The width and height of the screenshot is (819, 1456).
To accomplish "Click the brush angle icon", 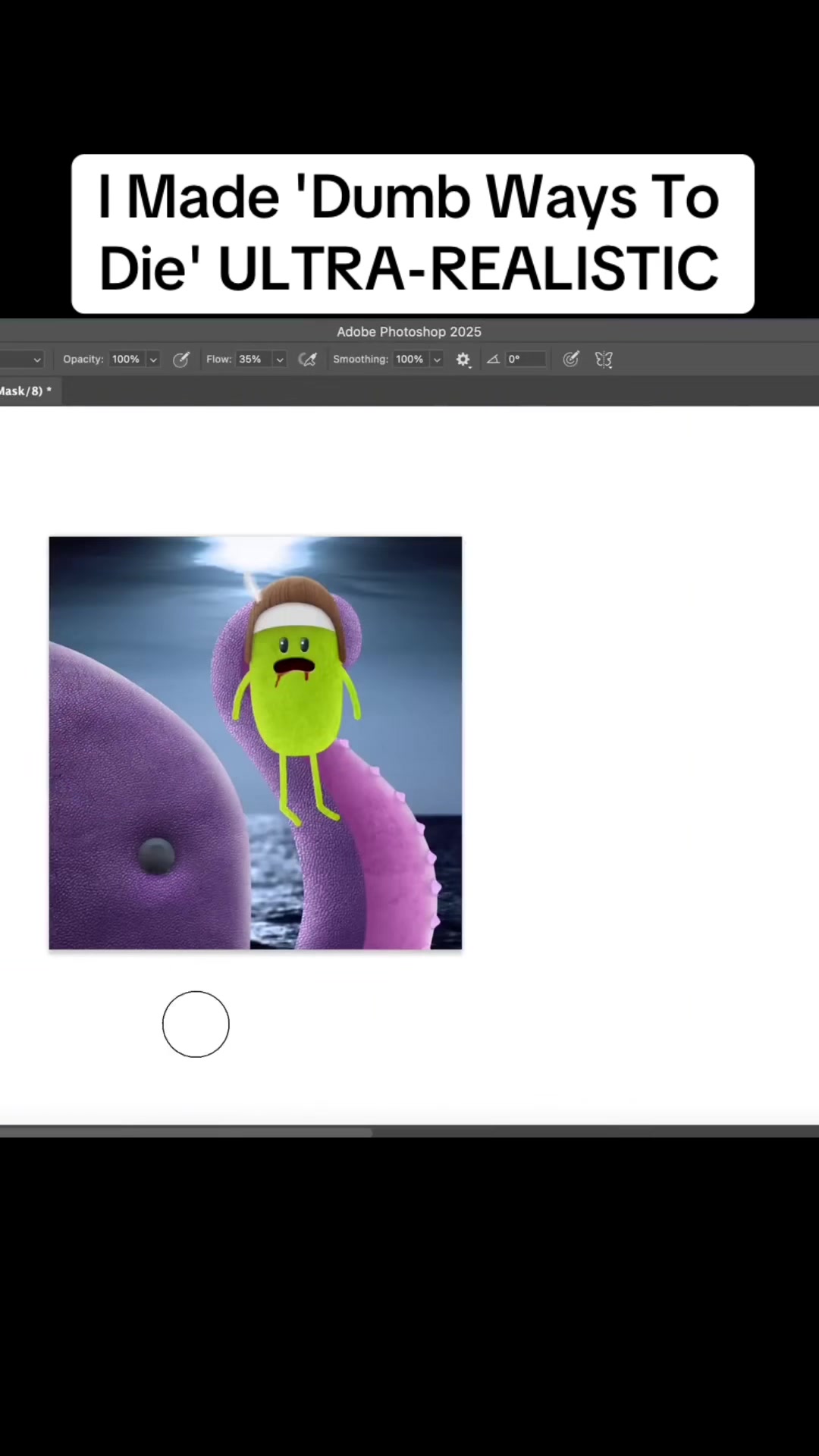I will (x=493, y=359).
